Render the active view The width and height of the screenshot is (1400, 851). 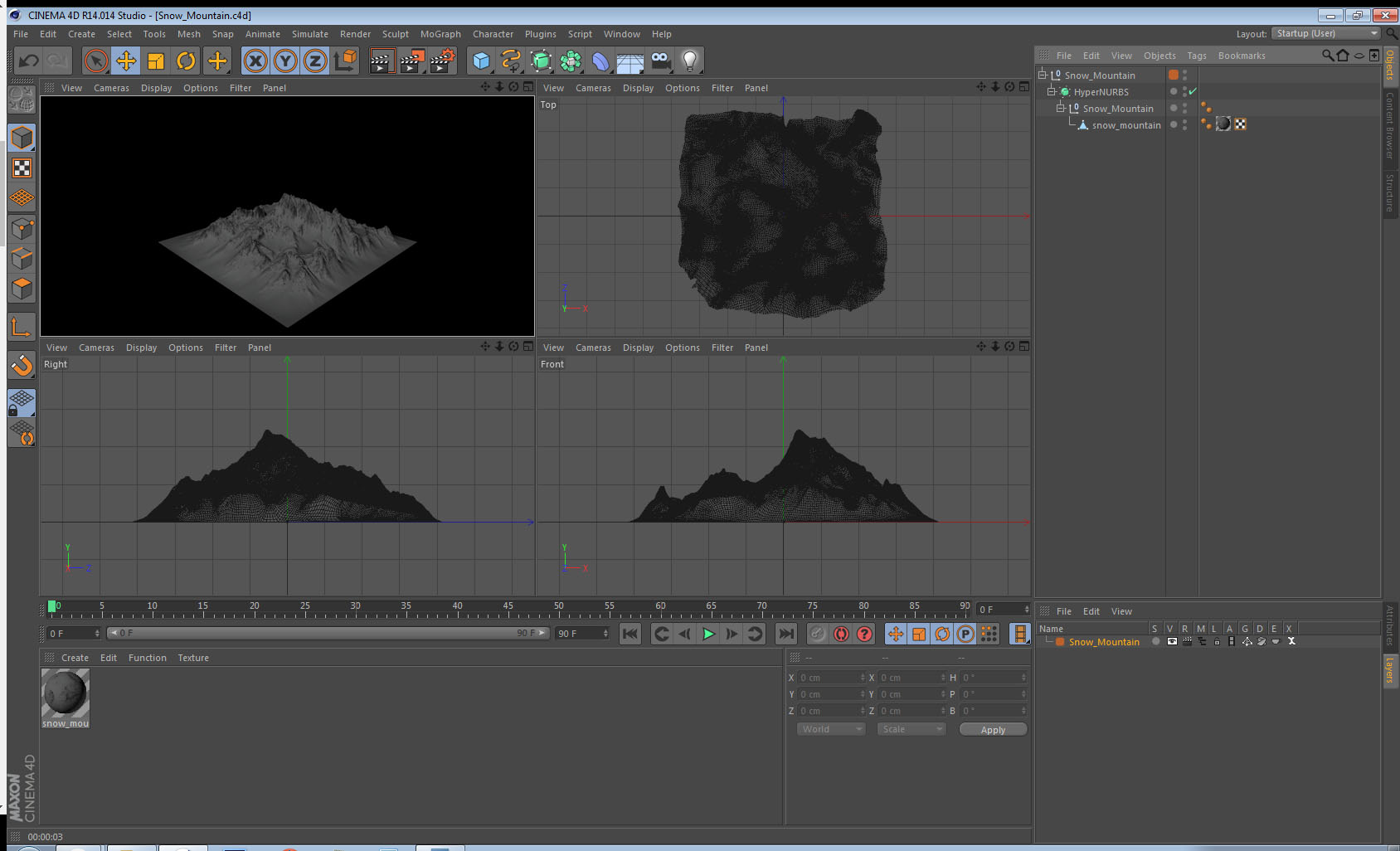(381, 61)
